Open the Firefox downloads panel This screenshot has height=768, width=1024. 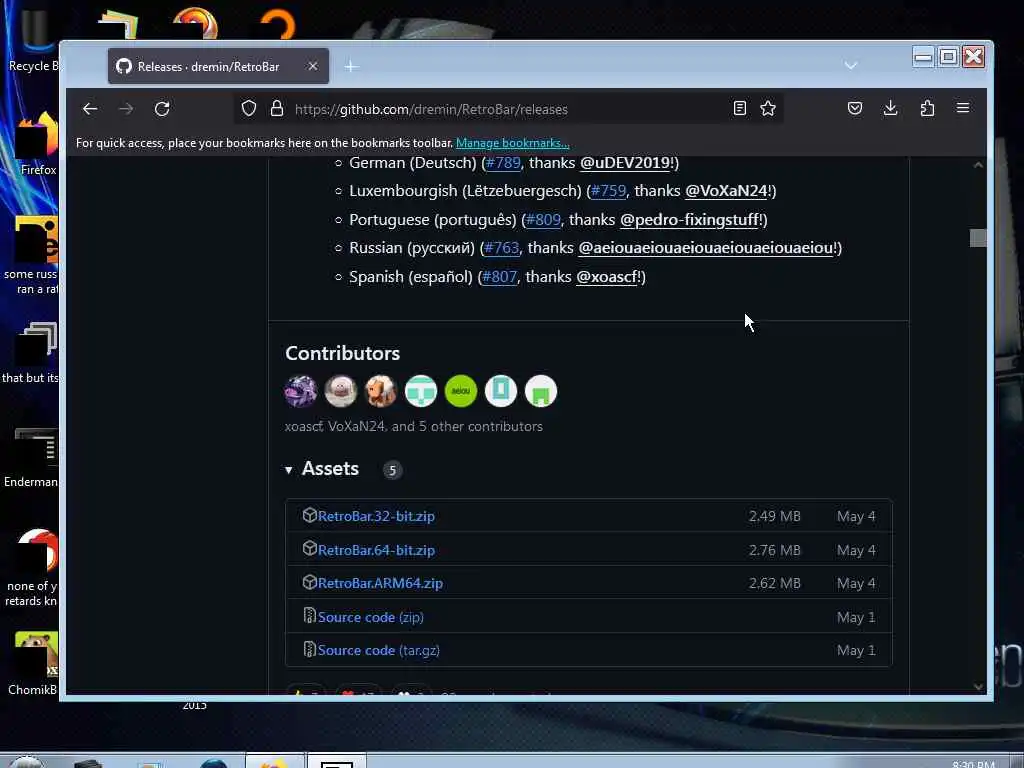coord(891,108)
